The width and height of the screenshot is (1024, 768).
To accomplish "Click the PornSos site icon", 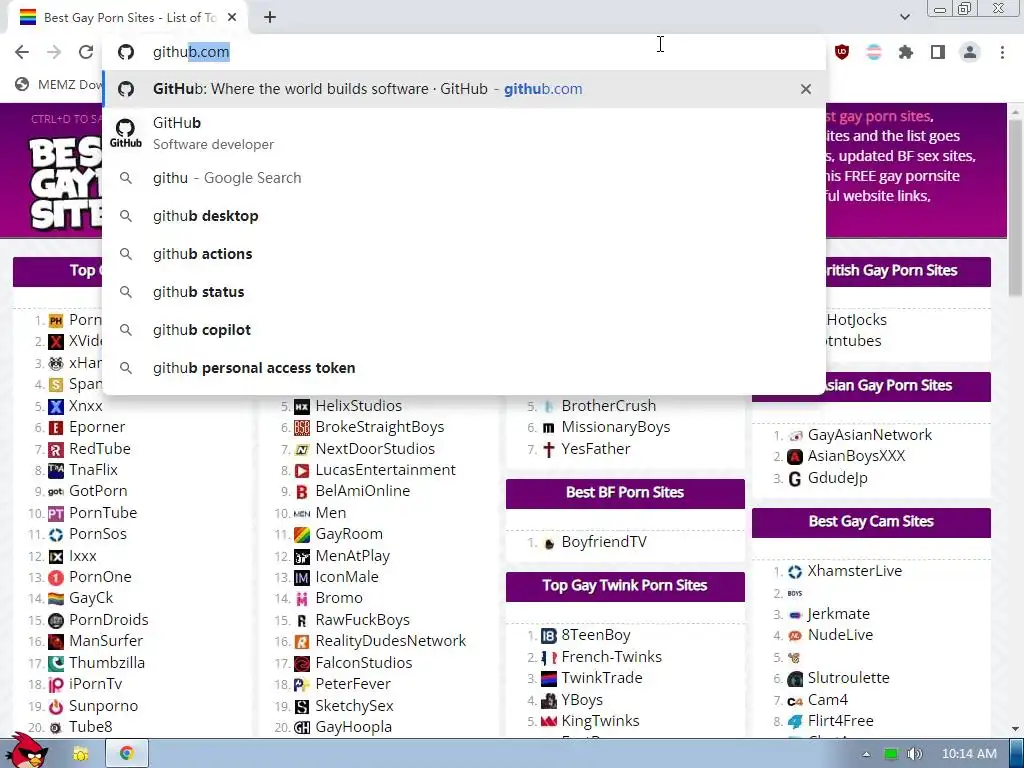I will click(56, 534).
